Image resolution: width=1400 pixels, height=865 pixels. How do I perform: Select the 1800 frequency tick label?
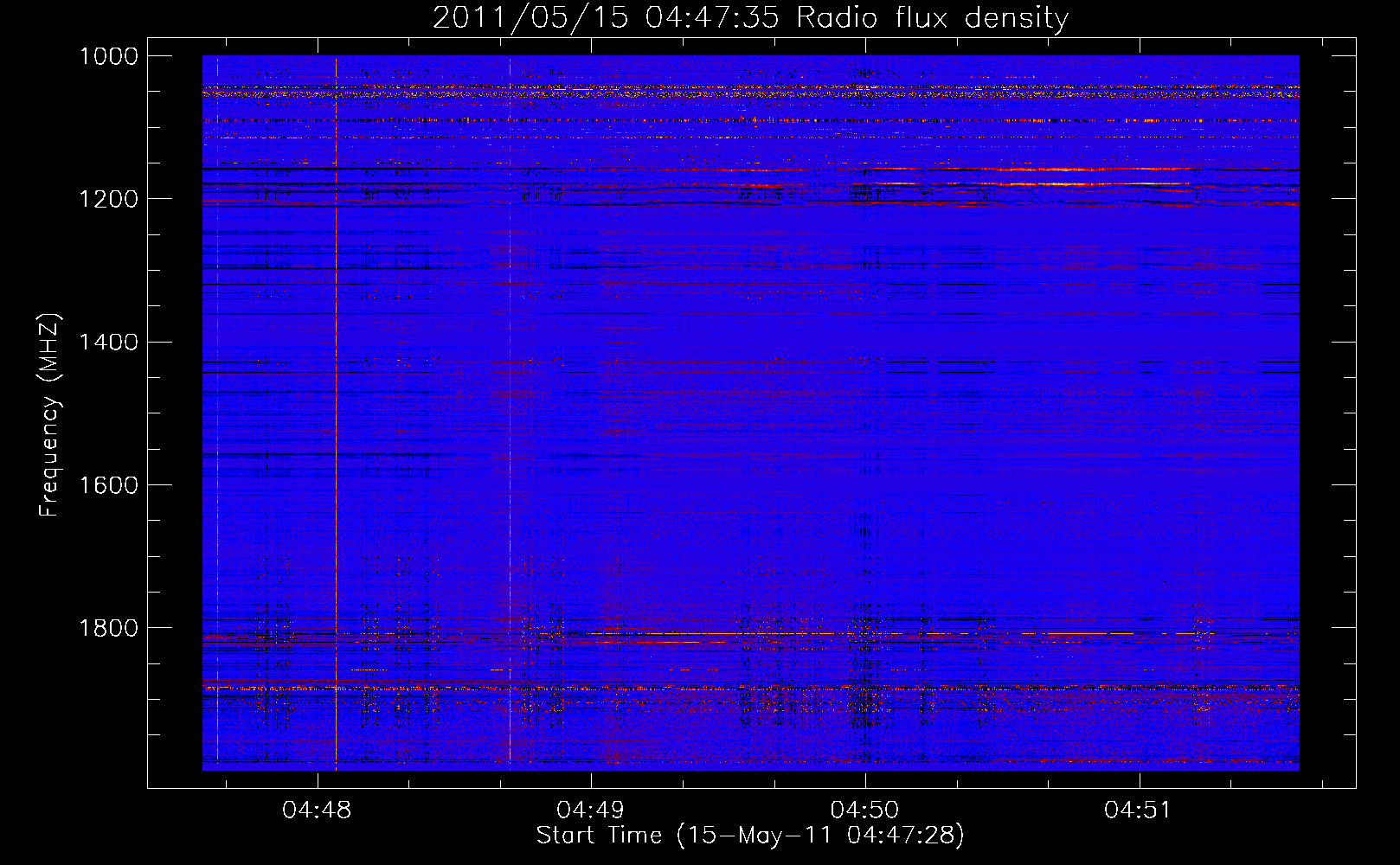pyautogui.click(x=109, y=627)
